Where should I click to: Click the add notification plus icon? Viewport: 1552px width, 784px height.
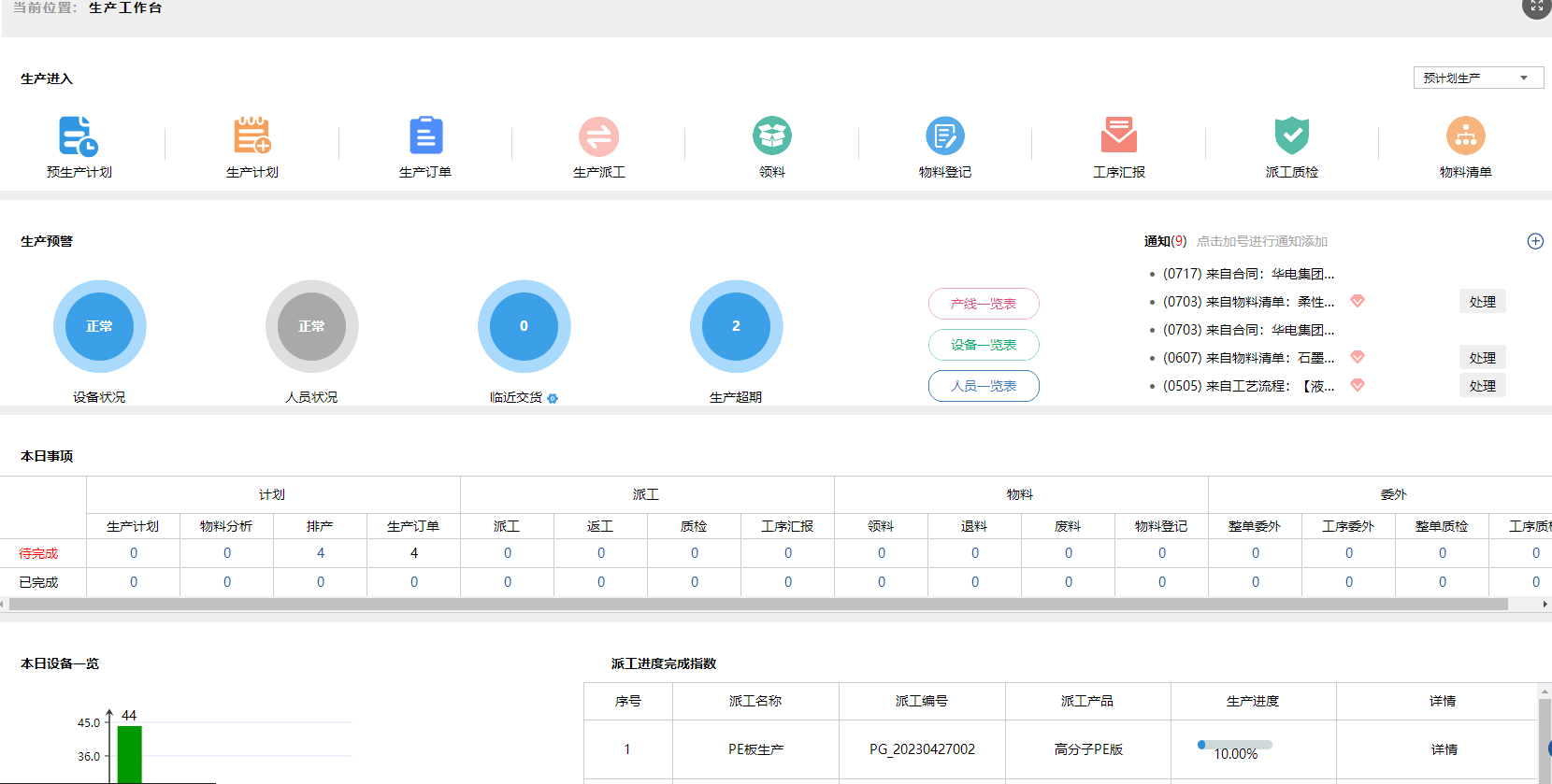[x=1535, y=241]
